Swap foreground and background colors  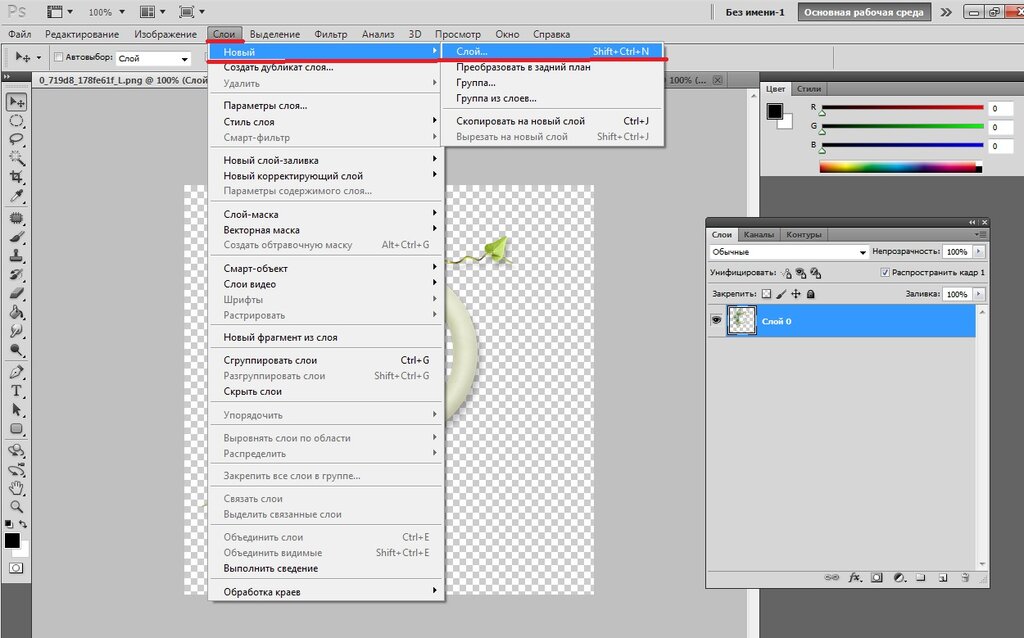coord(23,524)
